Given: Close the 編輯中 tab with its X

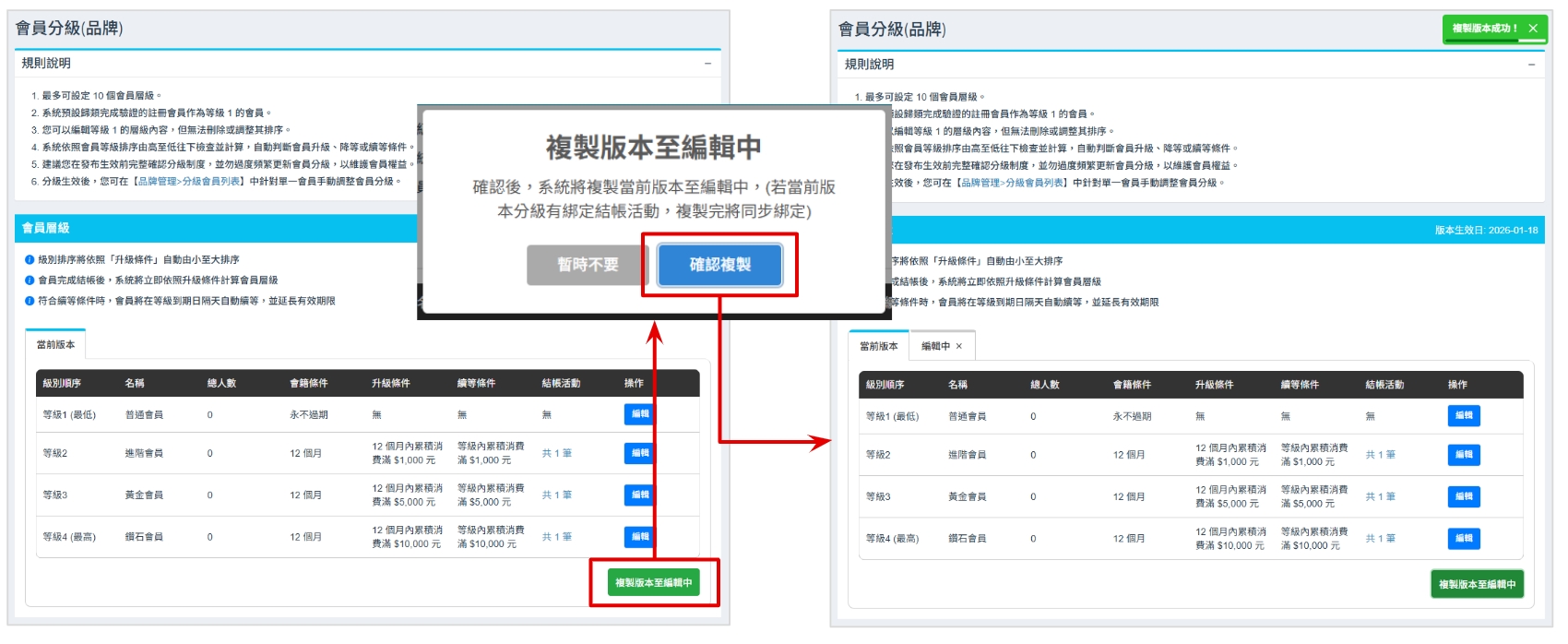Looking at the screenshot, I should click(x=959, y=347).
